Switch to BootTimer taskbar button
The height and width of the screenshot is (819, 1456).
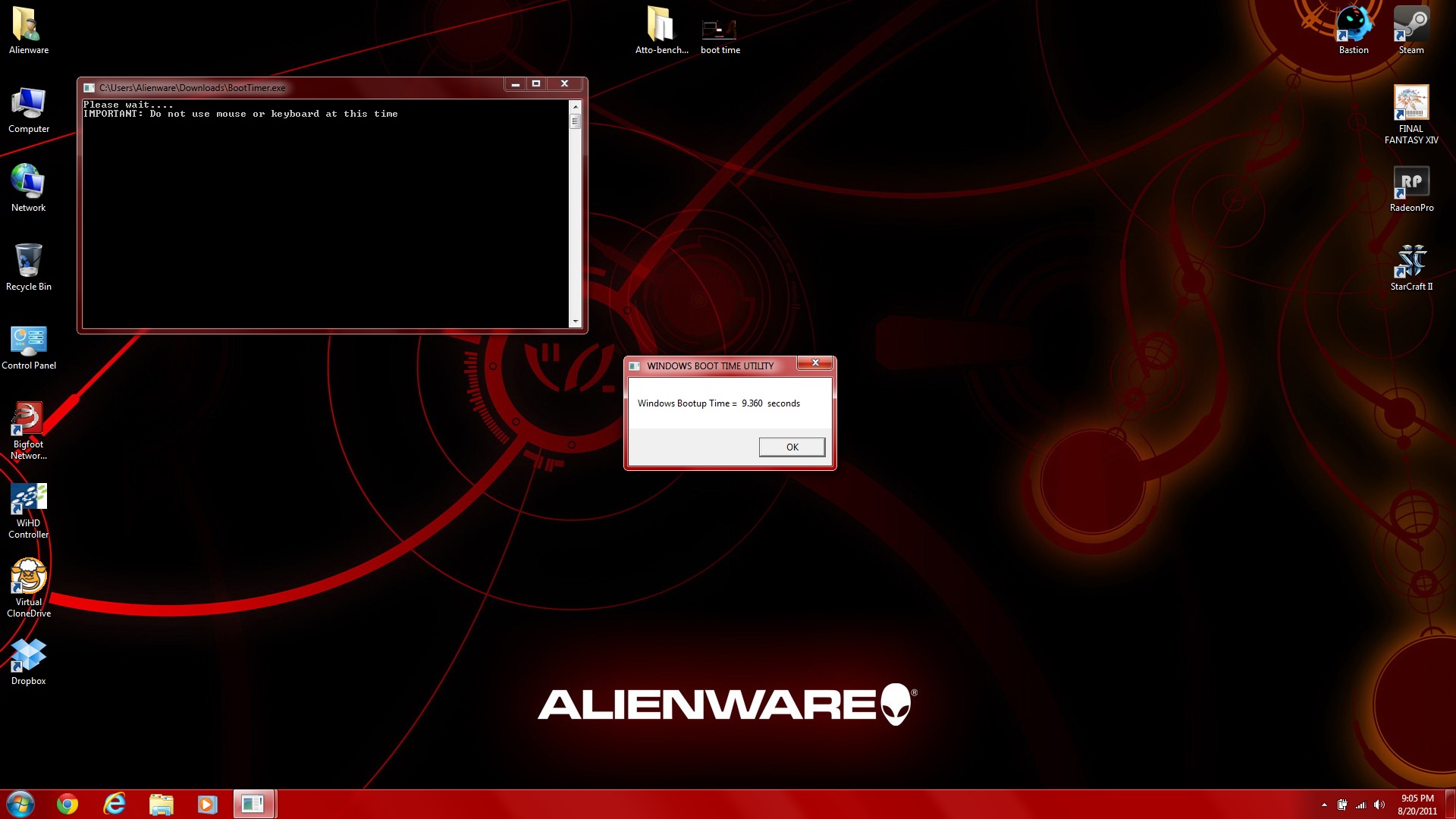pyautogui.click(x=254, y=805)
